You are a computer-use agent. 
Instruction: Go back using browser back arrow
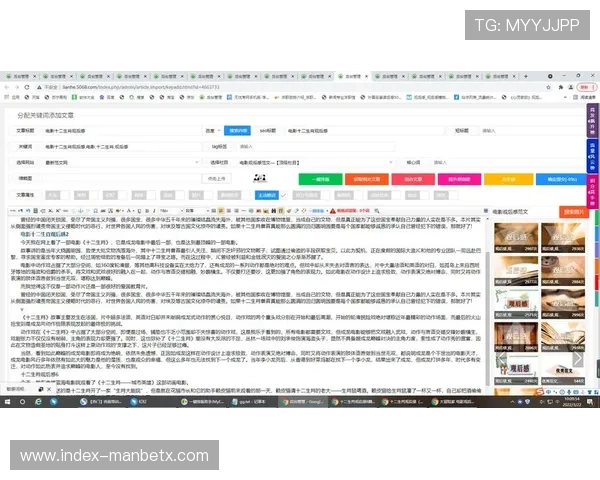(7, 87)
